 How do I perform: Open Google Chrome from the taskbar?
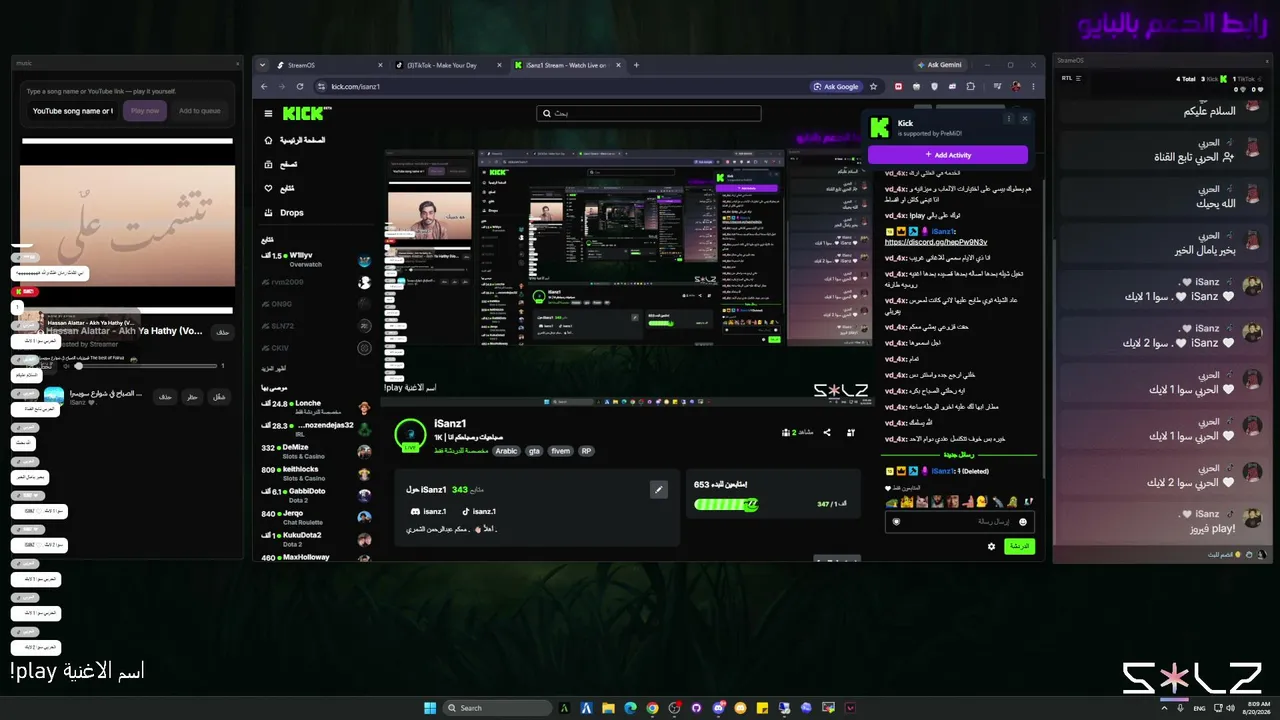[x=652, y=708]
